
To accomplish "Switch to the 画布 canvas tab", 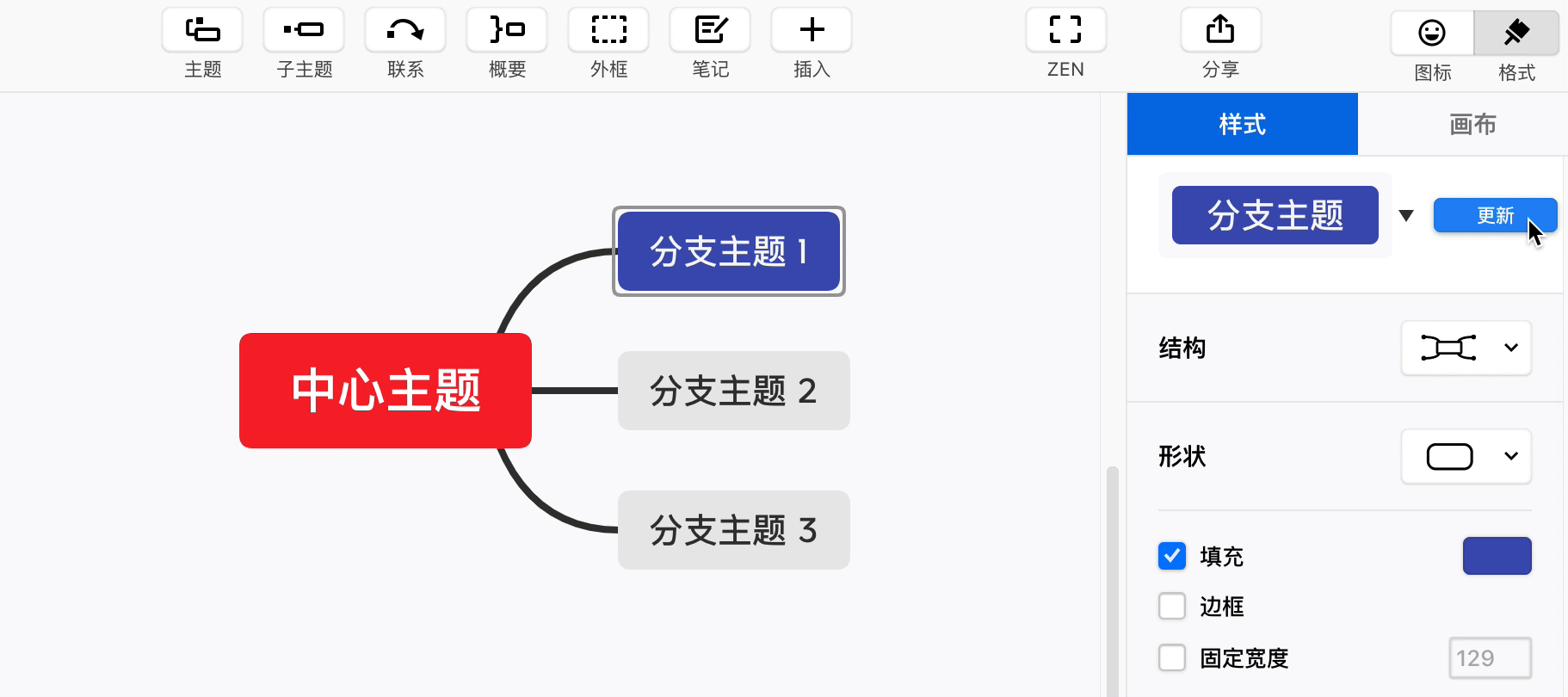I will pos(1472,125).
